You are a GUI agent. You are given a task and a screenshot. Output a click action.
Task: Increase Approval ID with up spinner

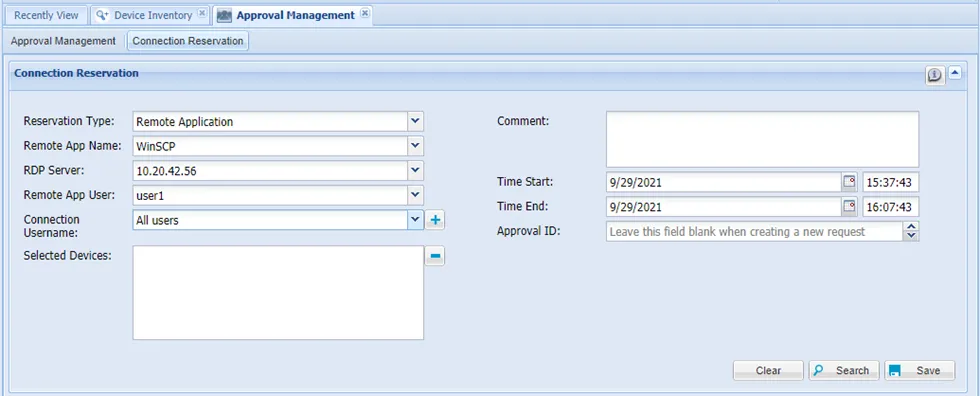click(x=912, y=227)
